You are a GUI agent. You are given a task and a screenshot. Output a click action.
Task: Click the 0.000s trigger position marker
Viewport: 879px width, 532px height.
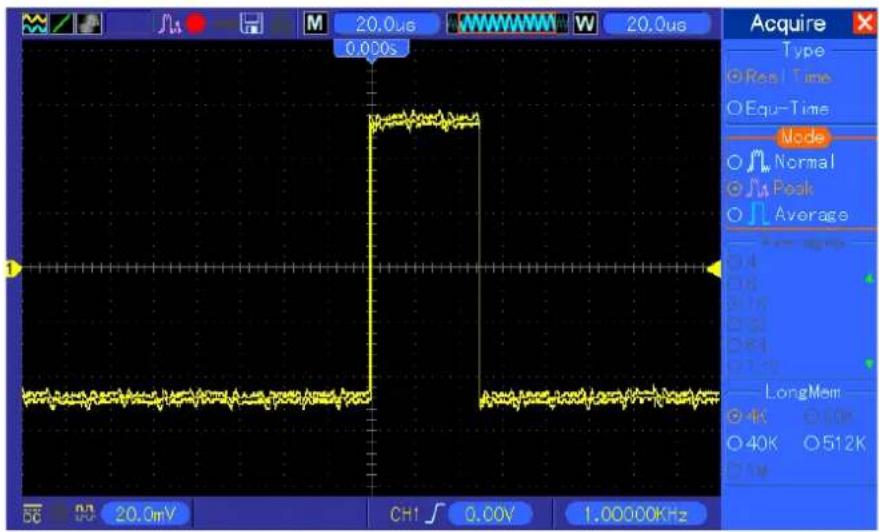point(371,49)
